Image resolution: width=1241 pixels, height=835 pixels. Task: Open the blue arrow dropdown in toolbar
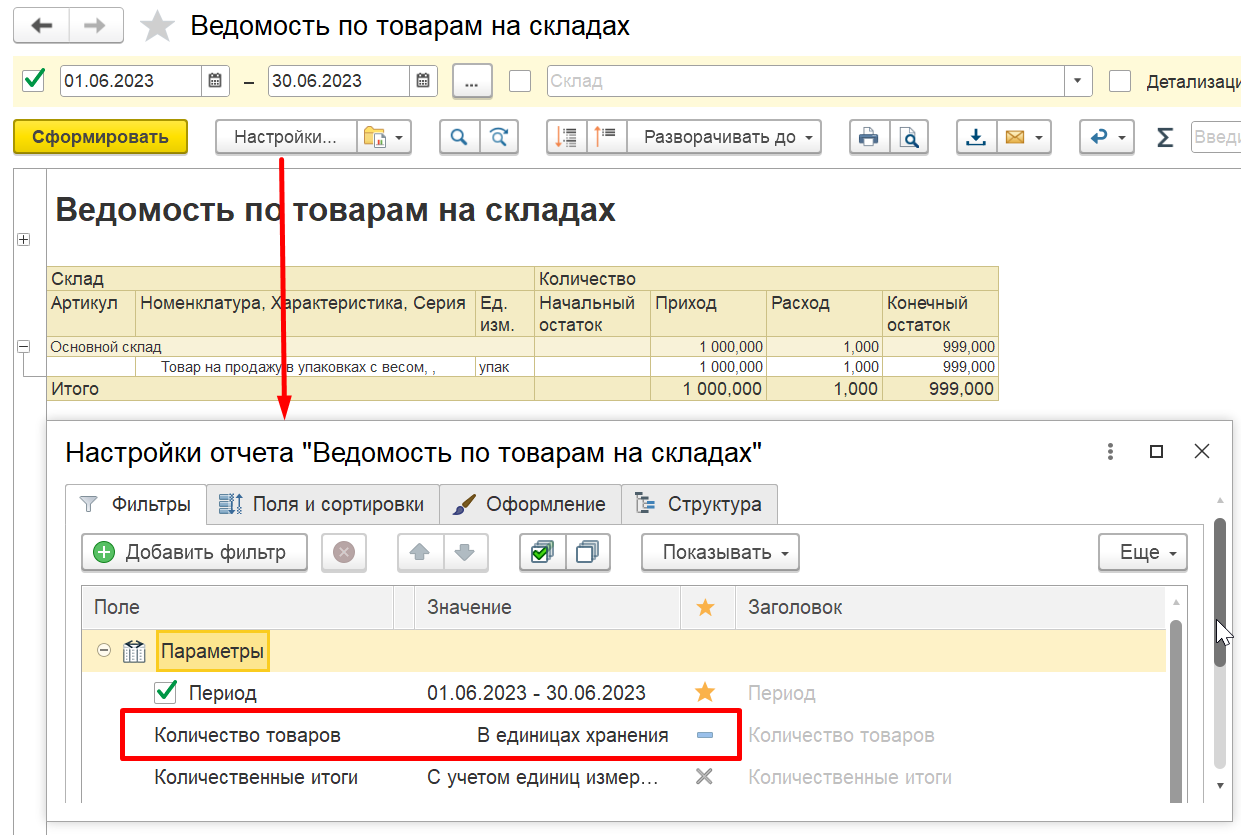(x=1106, y=137)
